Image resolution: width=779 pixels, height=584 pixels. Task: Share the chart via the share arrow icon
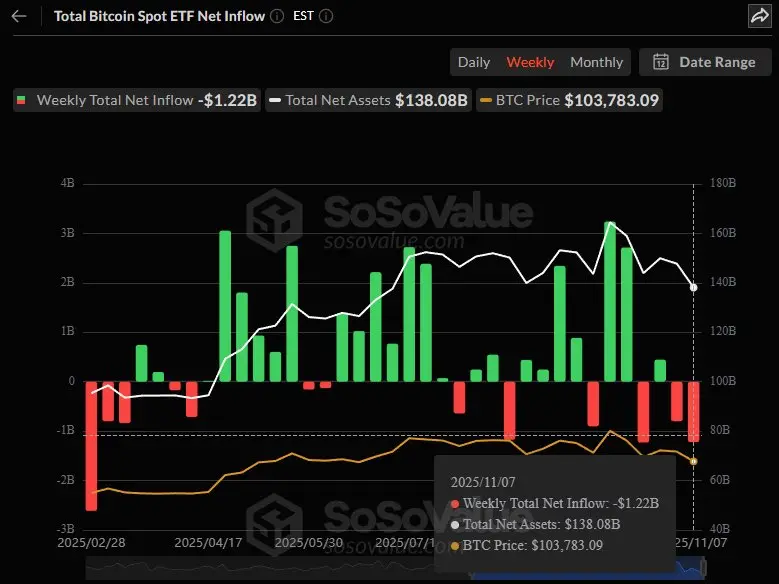pyautogui.click(x=760, y=16)
